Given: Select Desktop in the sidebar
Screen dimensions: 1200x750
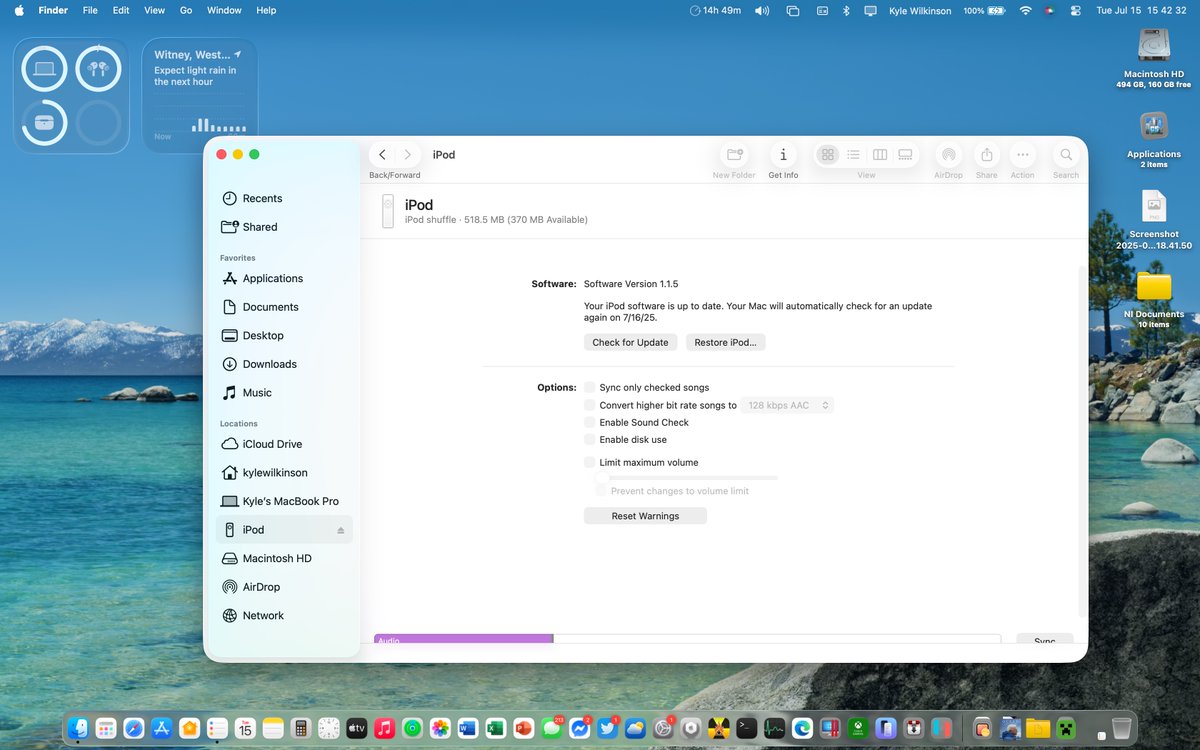Looking at the screenshot, I should pos(284,335).
